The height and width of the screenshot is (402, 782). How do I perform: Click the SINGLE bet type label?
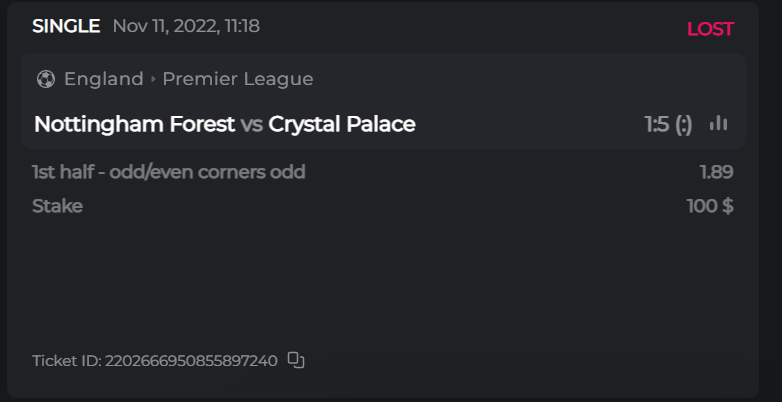click(66, 26)
